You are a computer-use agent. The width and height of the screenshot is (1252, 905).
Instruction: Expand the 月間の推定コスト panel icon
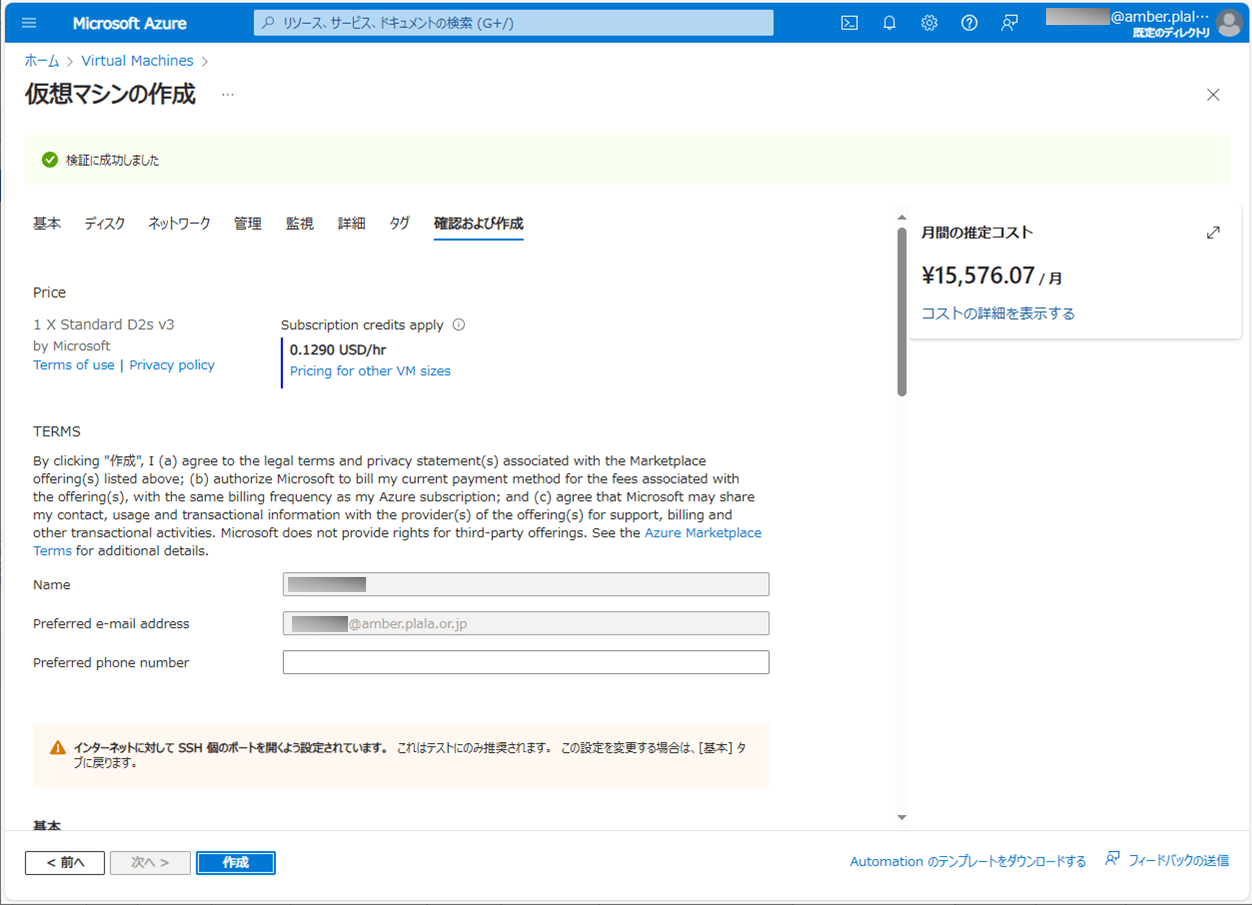[x=1213, y=233]
